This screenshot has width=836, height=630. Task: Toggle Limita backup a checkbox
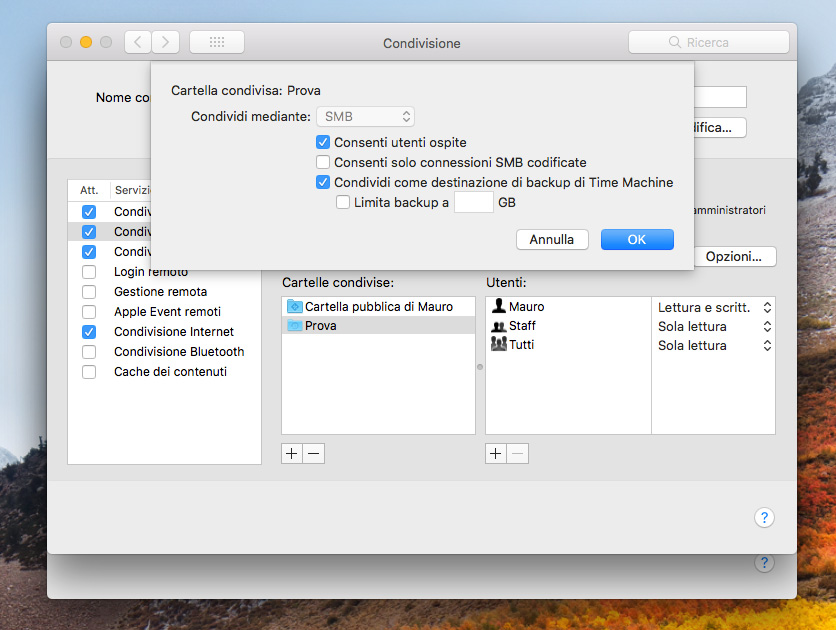(x=343, y=202)
